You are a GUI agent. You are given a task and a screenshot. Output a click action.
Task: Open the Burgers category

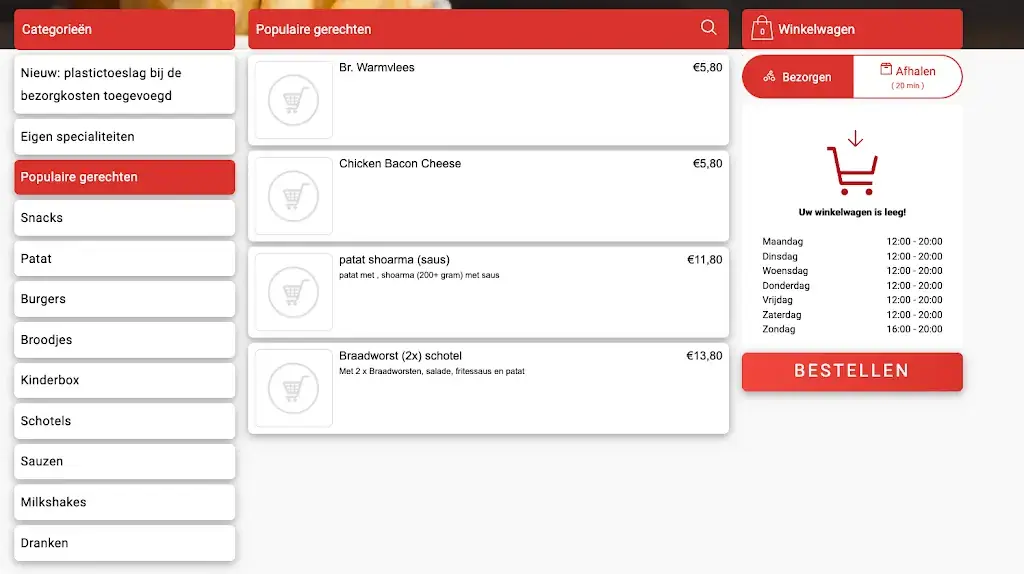[x=124, y=299]
